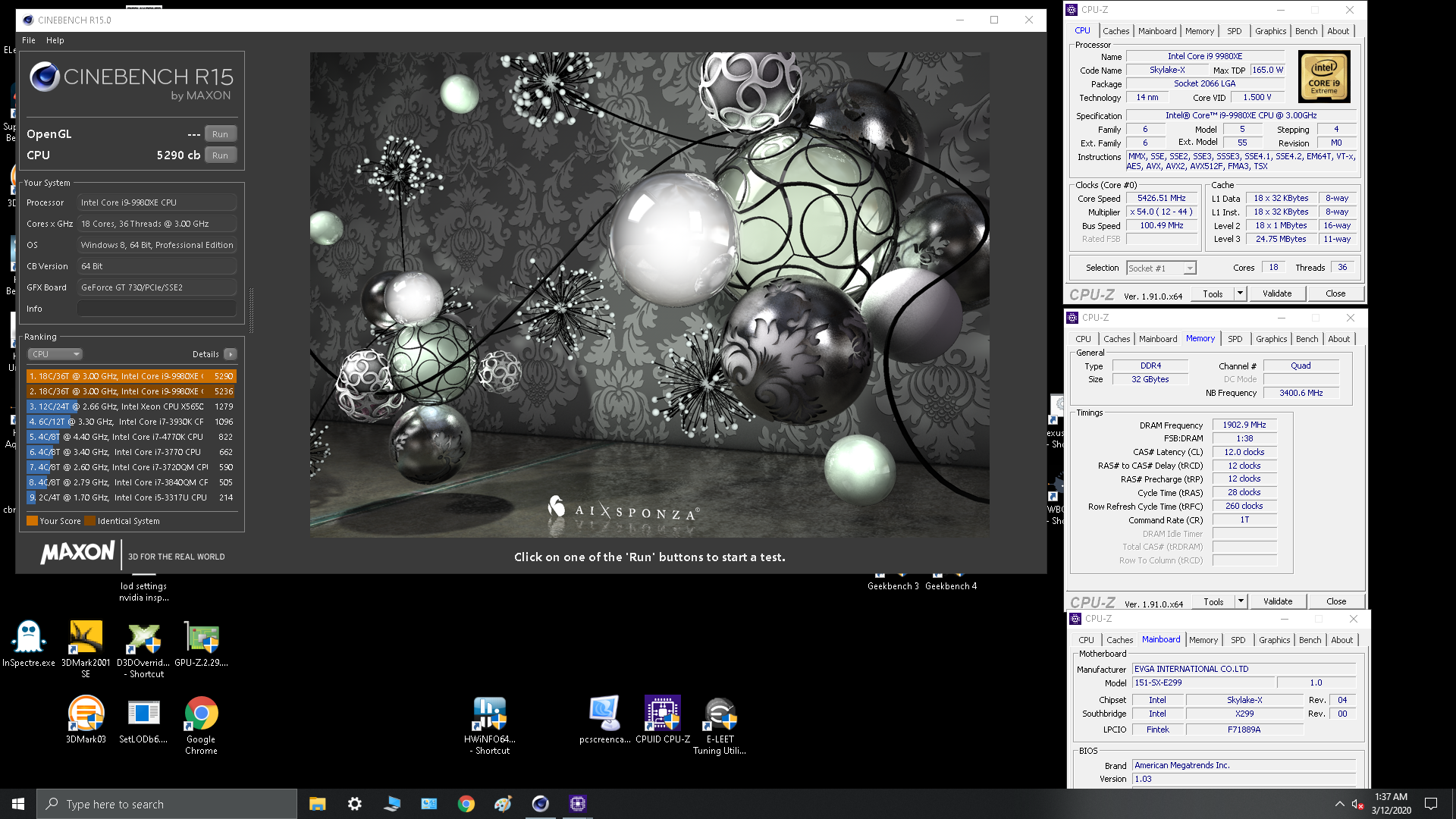Viewport: 1456px width, 819px height.
Task: Open Tools dropdown arrow middle CPU-Z
Action: click(x=1241, y=601)
